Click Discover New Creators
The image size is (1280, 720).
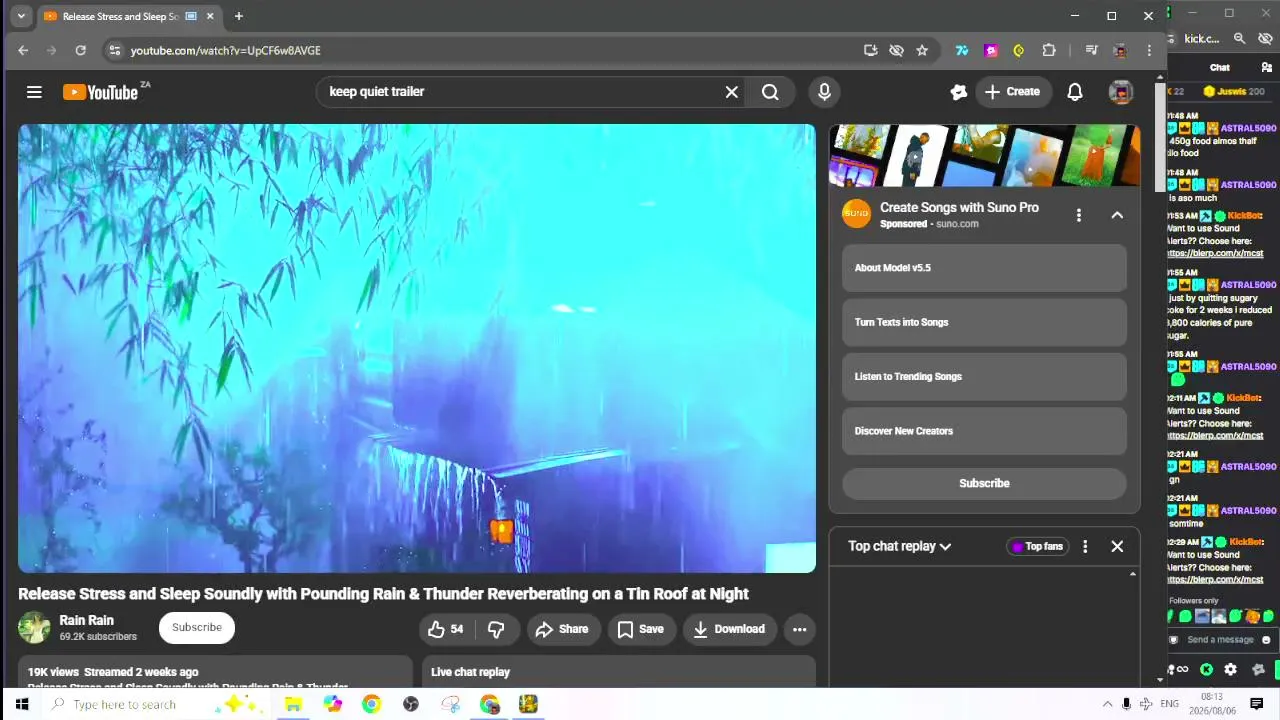984,431
